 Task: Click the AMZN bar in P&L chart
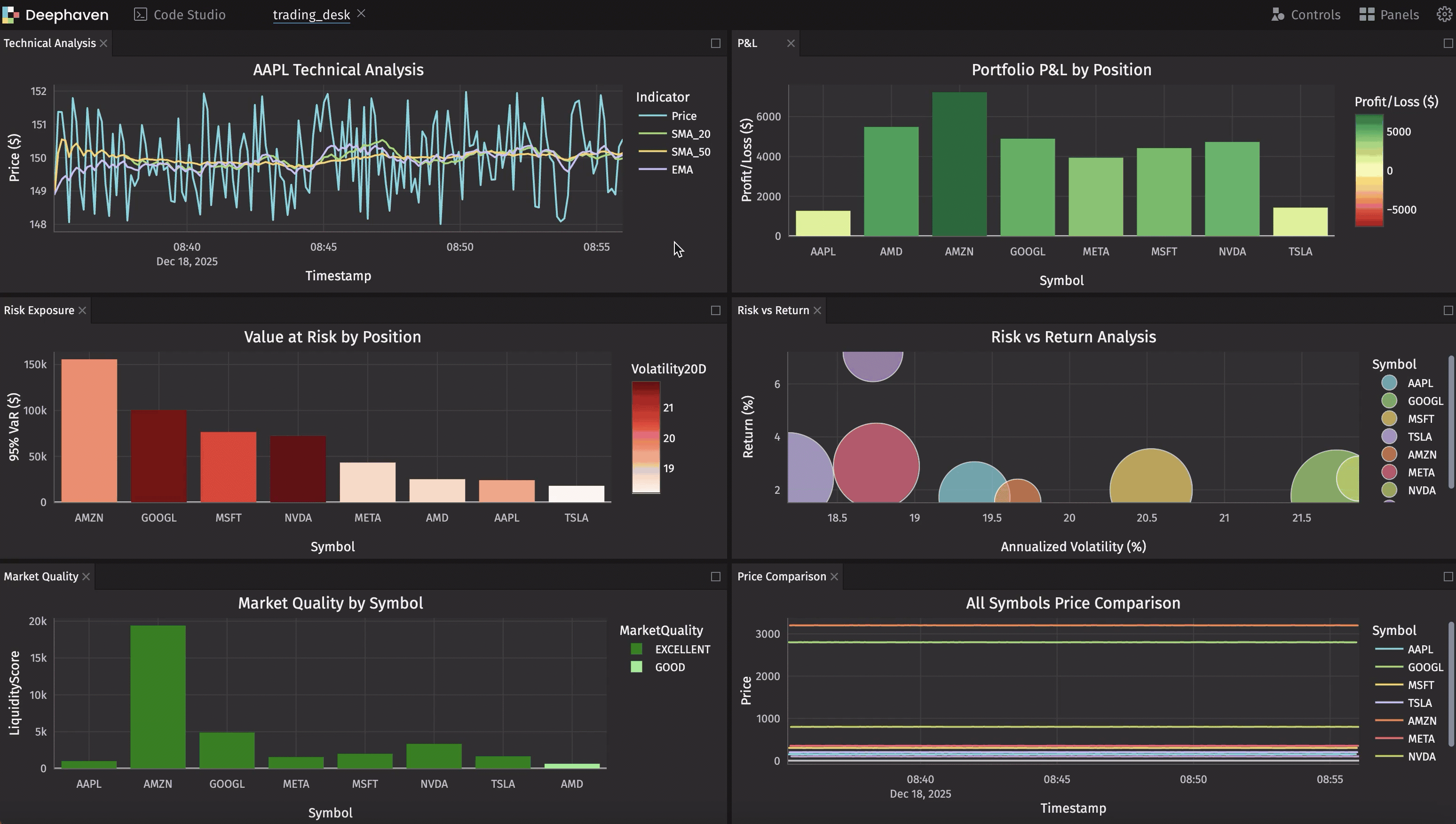pyautogui.click(x=959, y=164)
